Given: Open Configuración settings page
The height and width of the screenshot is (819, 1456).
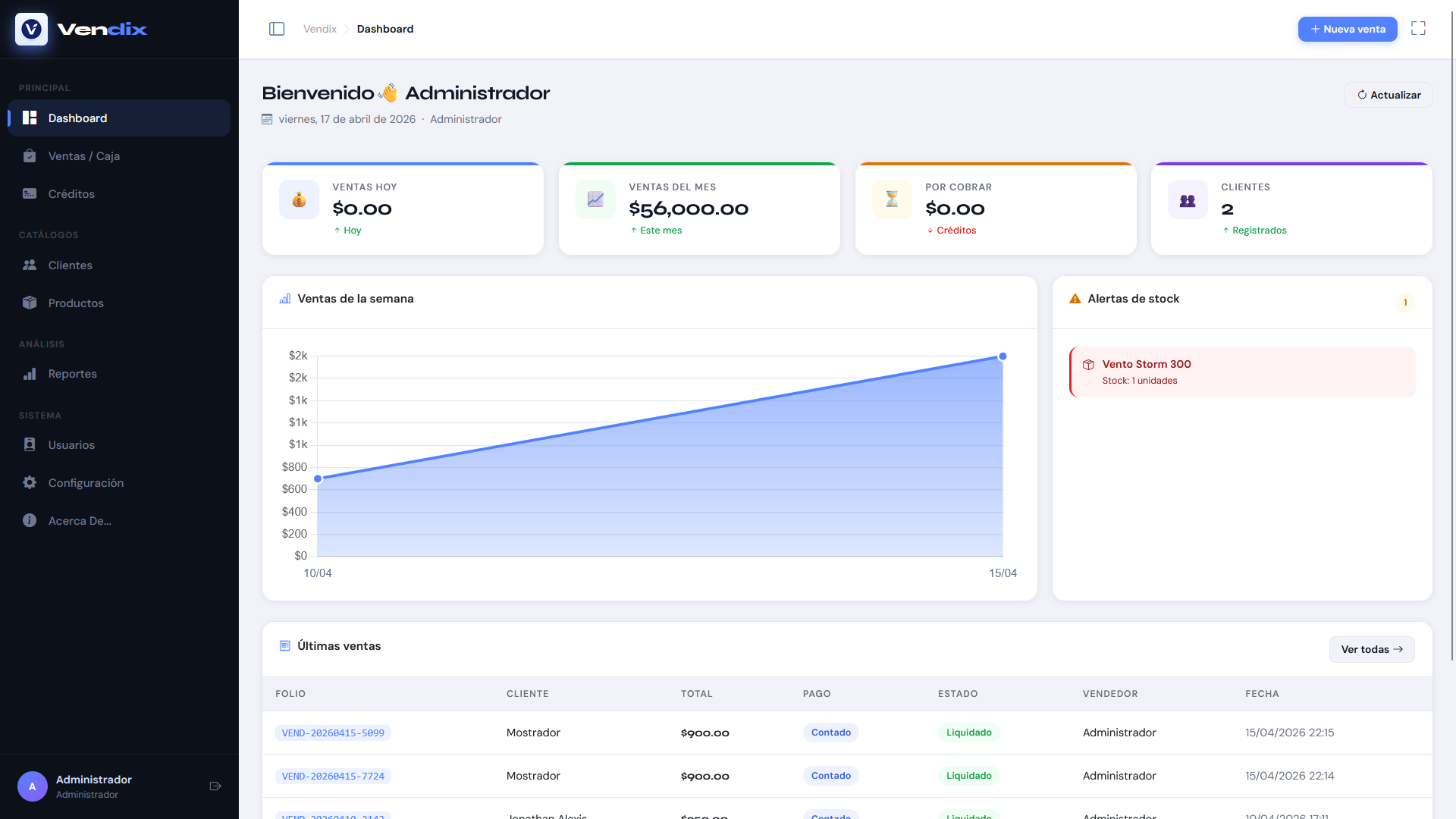Looking at the screenshot, I should pyautogui.click(x=86, y=483).
